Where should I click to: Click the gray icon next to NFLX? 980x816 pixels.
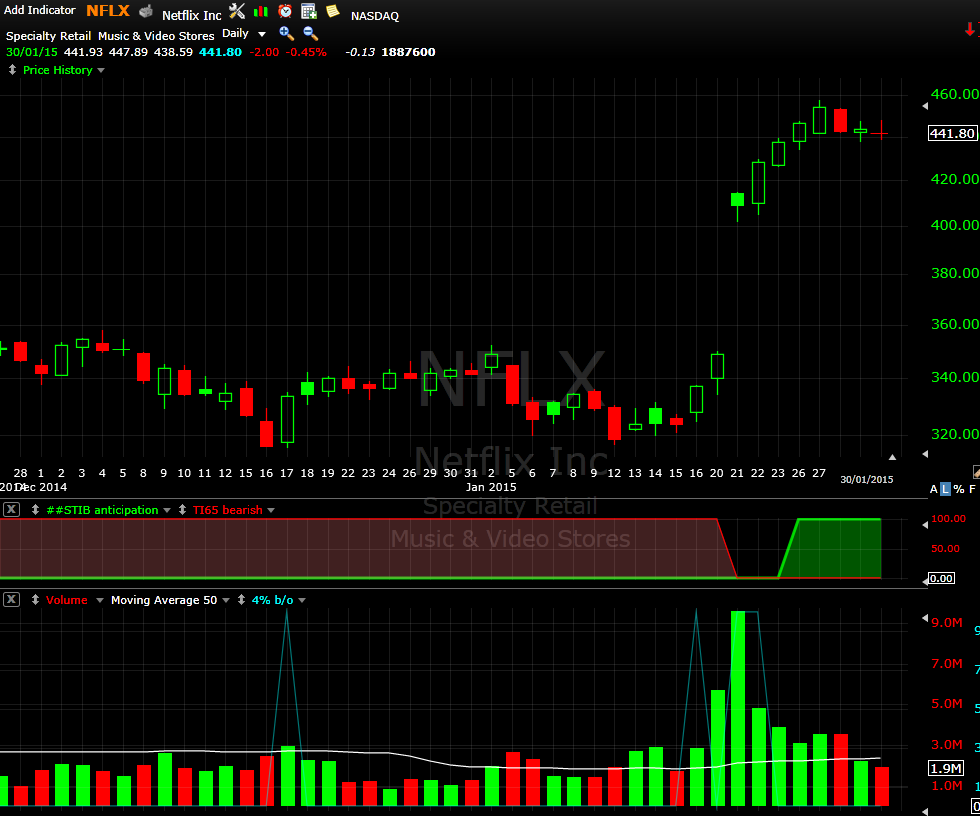[x=146, y=11]
